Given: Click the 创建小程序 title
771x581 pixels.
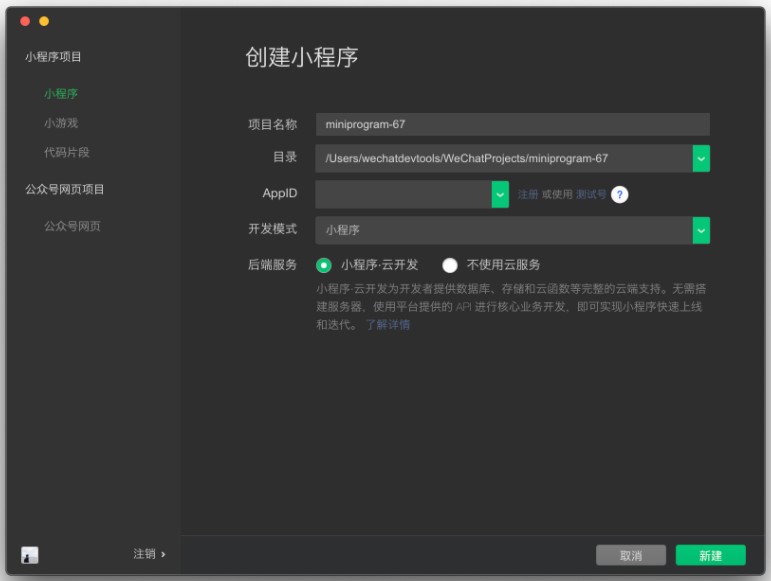Looking at the screenshot, I should pyautogui.click(x=301, y=57).
